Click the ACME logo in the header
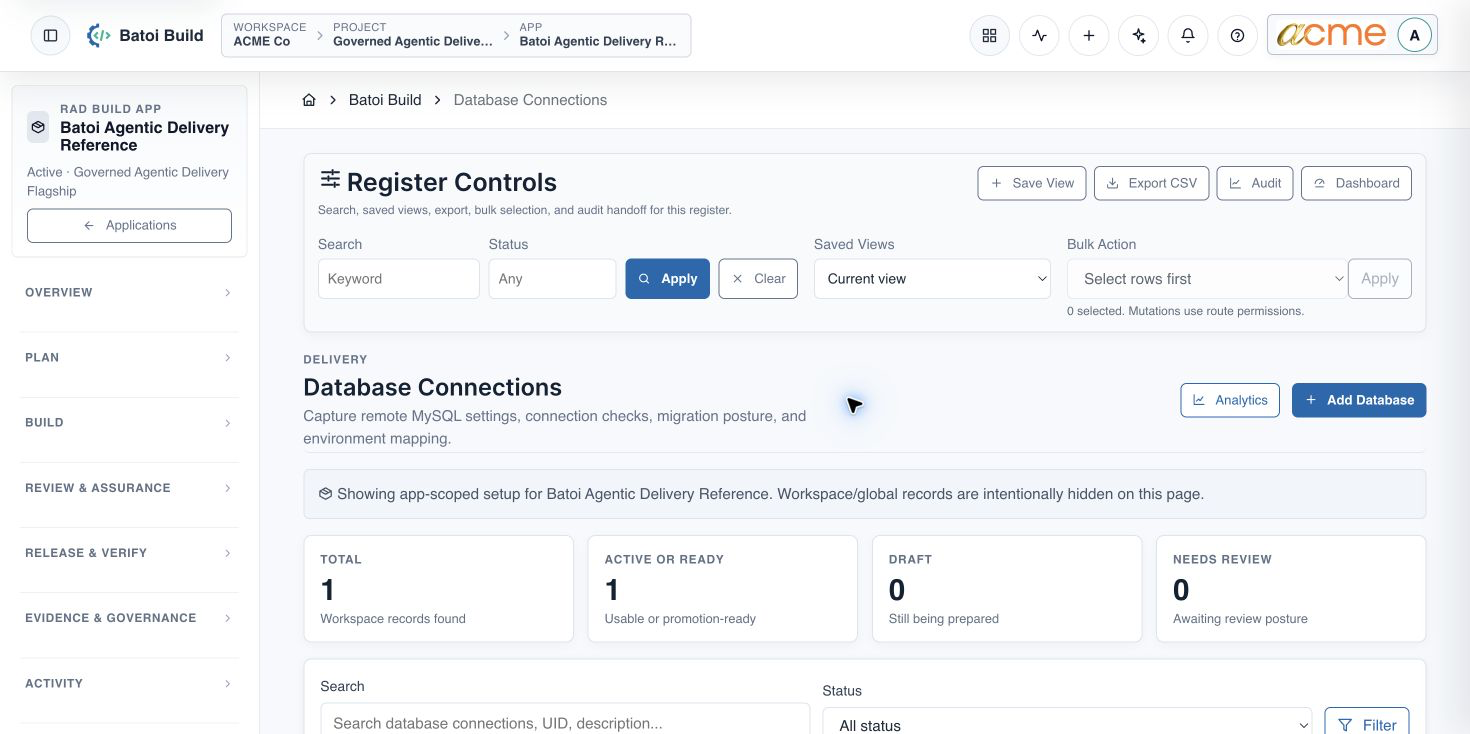The image size is (1470, 734). (1332, 35)
